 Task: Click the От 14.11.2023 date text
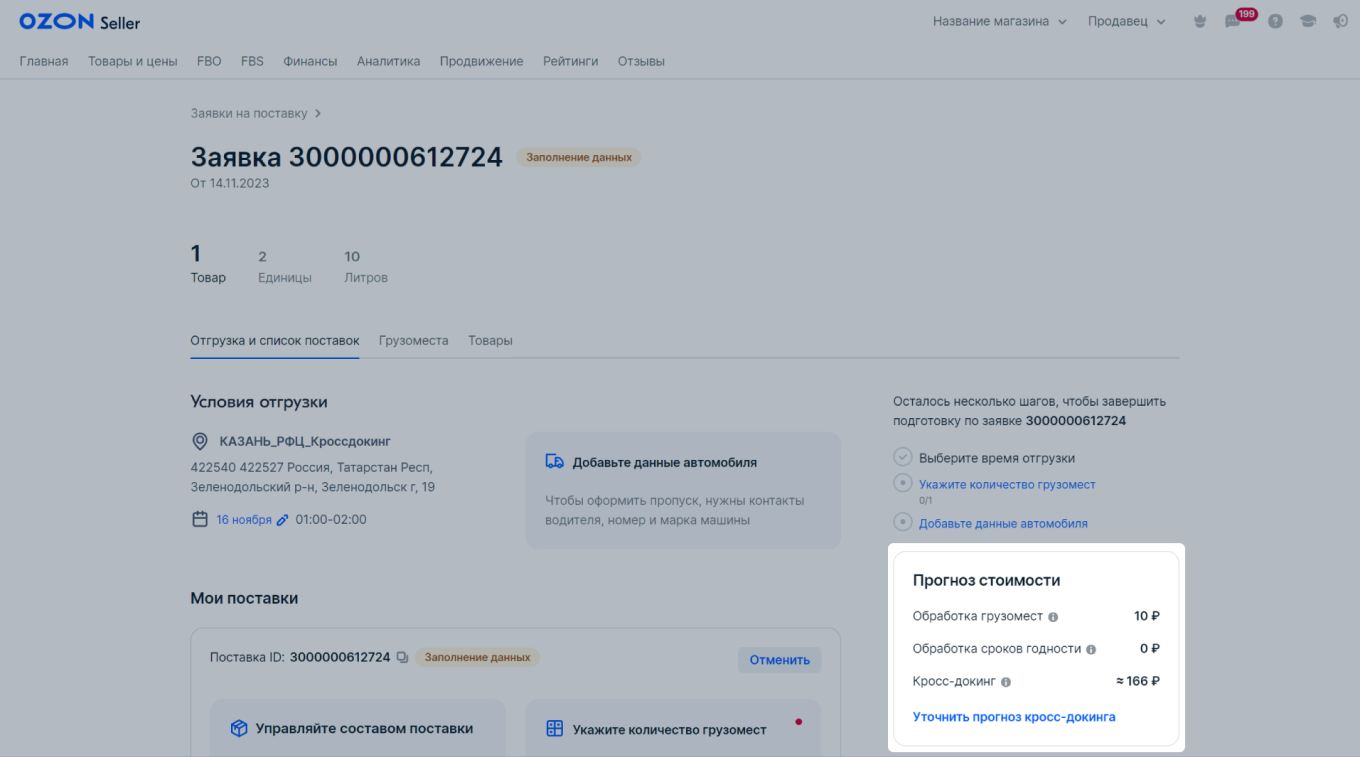tap(230, 183)
